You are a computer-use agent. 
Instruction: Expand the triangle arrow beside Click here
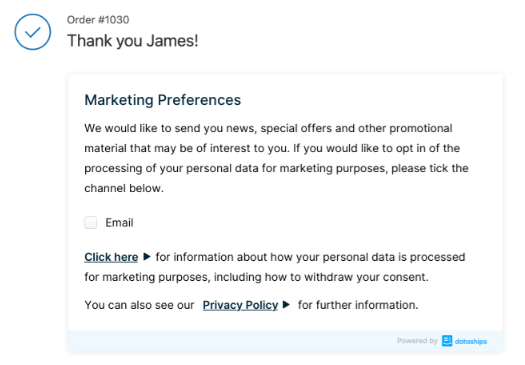[147, 257]
